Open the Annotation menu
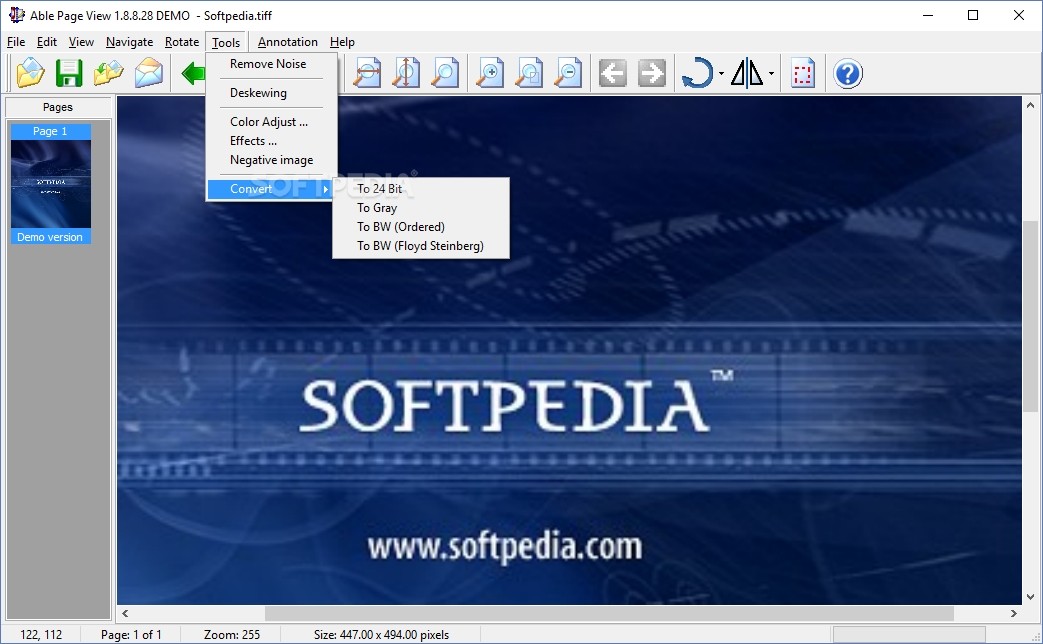Image resolution: width=1043 pixels, height=644 pixels. click(x=287, y=42)
